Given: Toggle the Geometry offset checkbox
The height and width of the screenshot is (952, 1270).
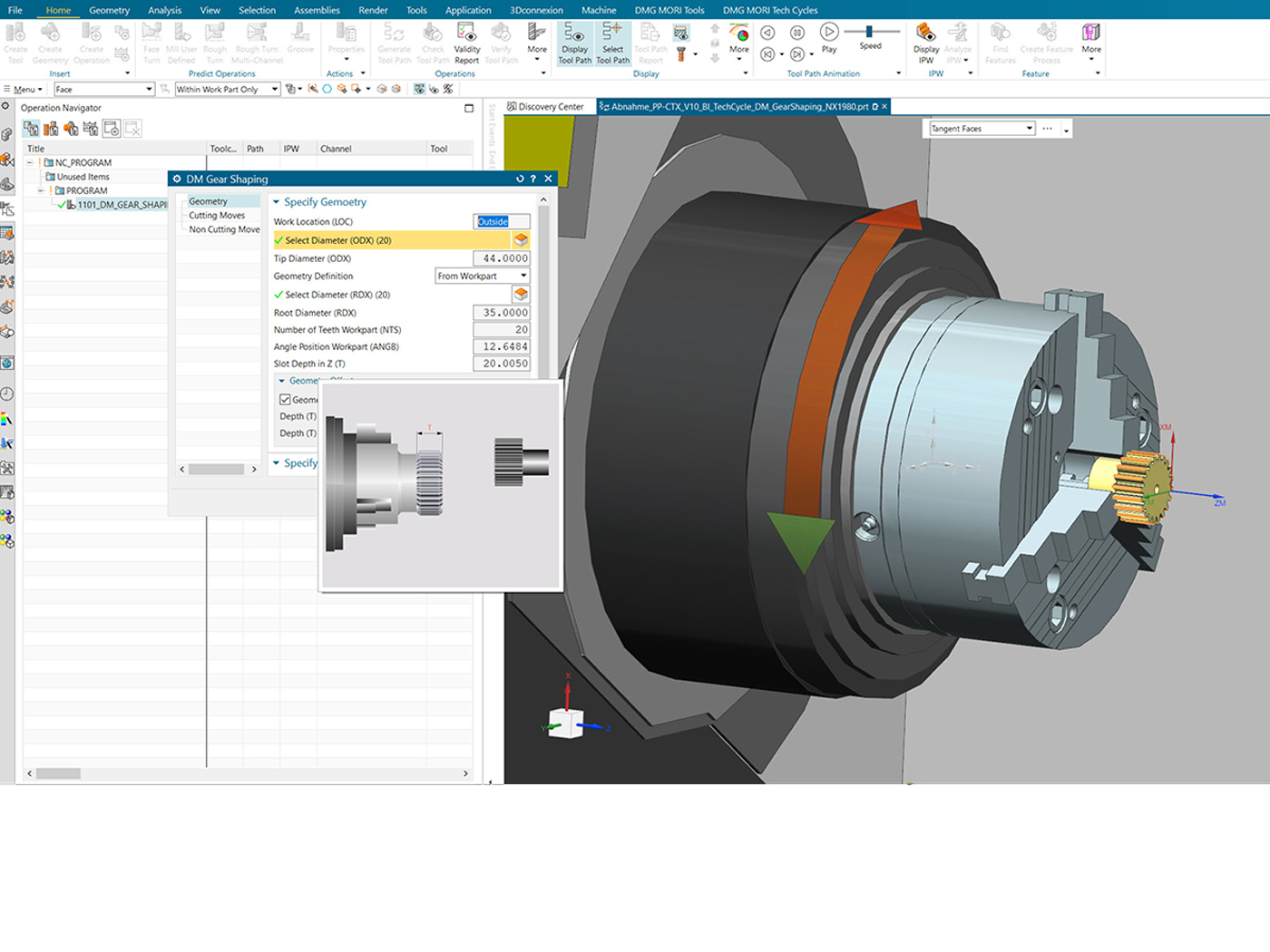Looking at the screenshot, I should pyautogui.click(x=285, y=400).
